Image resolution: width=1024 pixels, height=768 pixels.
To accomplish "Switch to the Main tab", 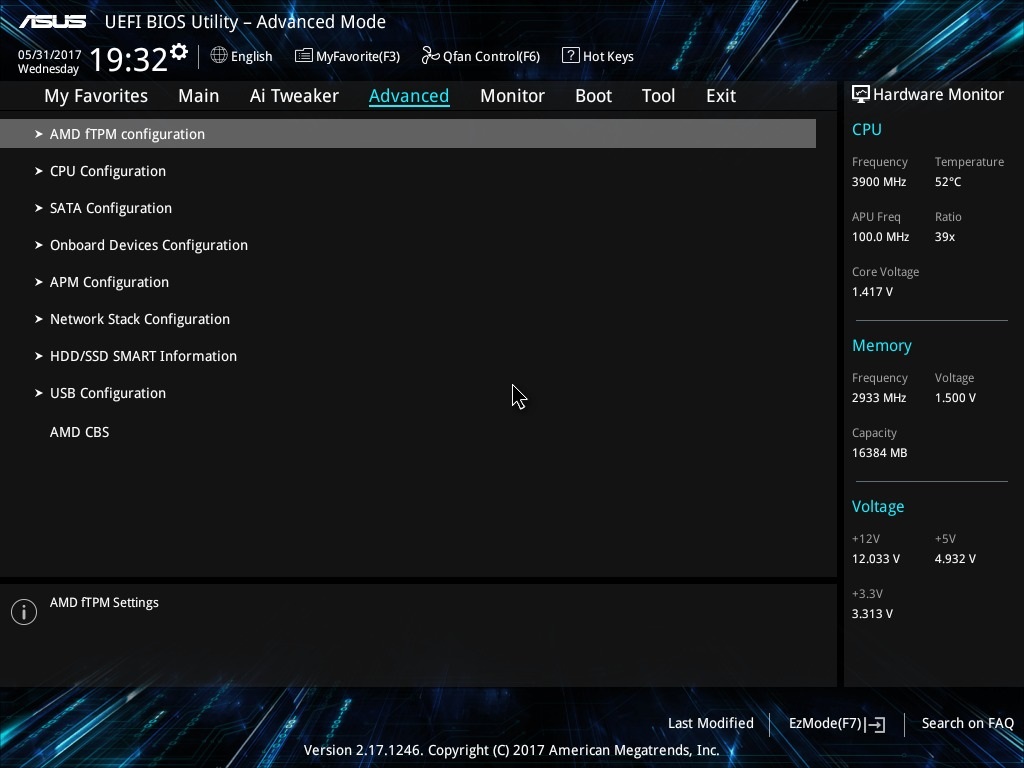I will tap(199, 96).
